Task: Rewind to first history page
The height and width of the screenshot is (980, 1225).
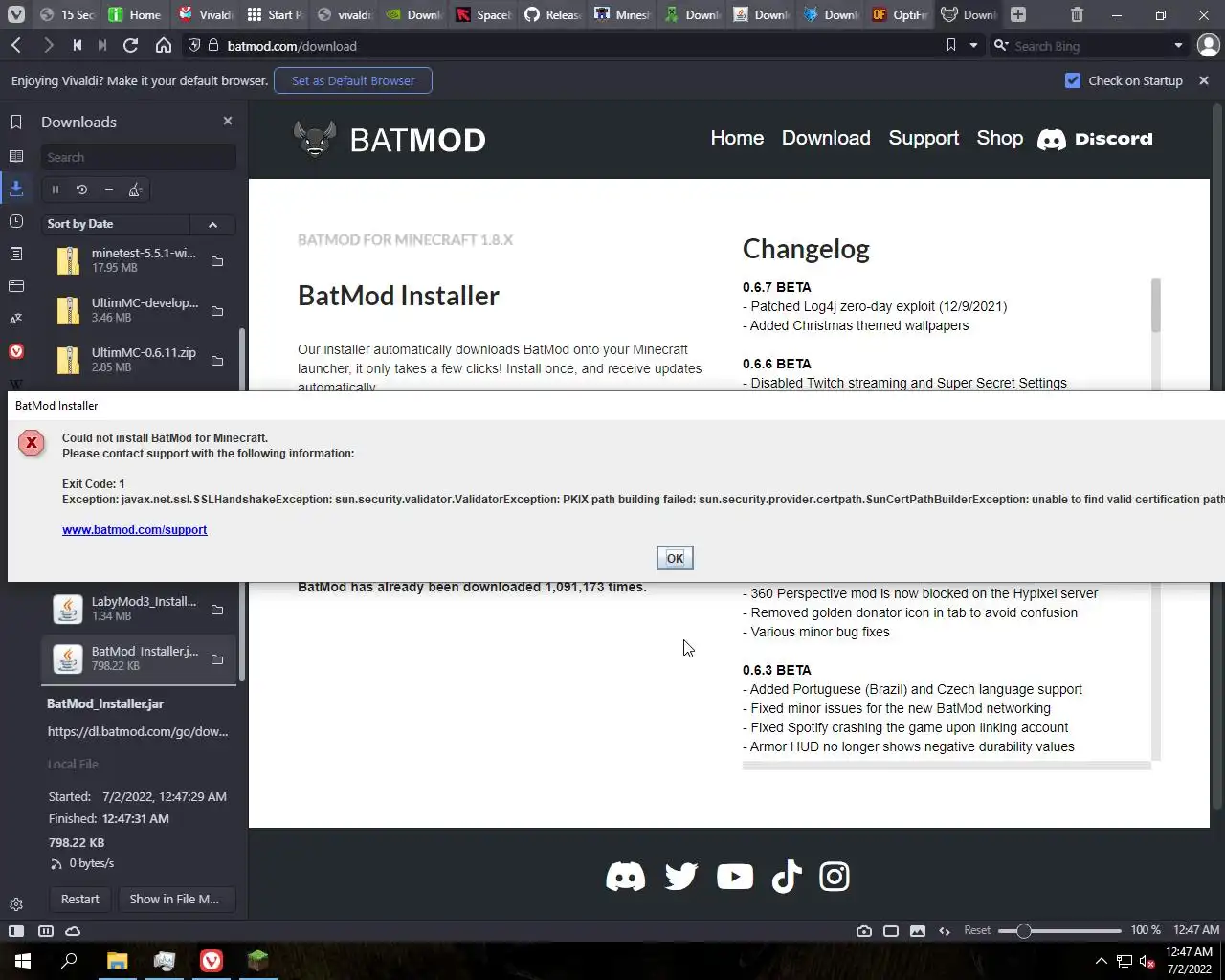Action: 77,45
